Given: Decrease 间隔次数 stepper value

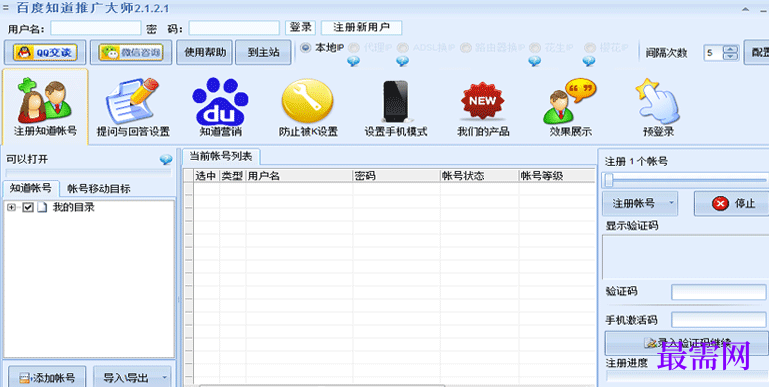Looking at the screenshot, I should 731,56.
